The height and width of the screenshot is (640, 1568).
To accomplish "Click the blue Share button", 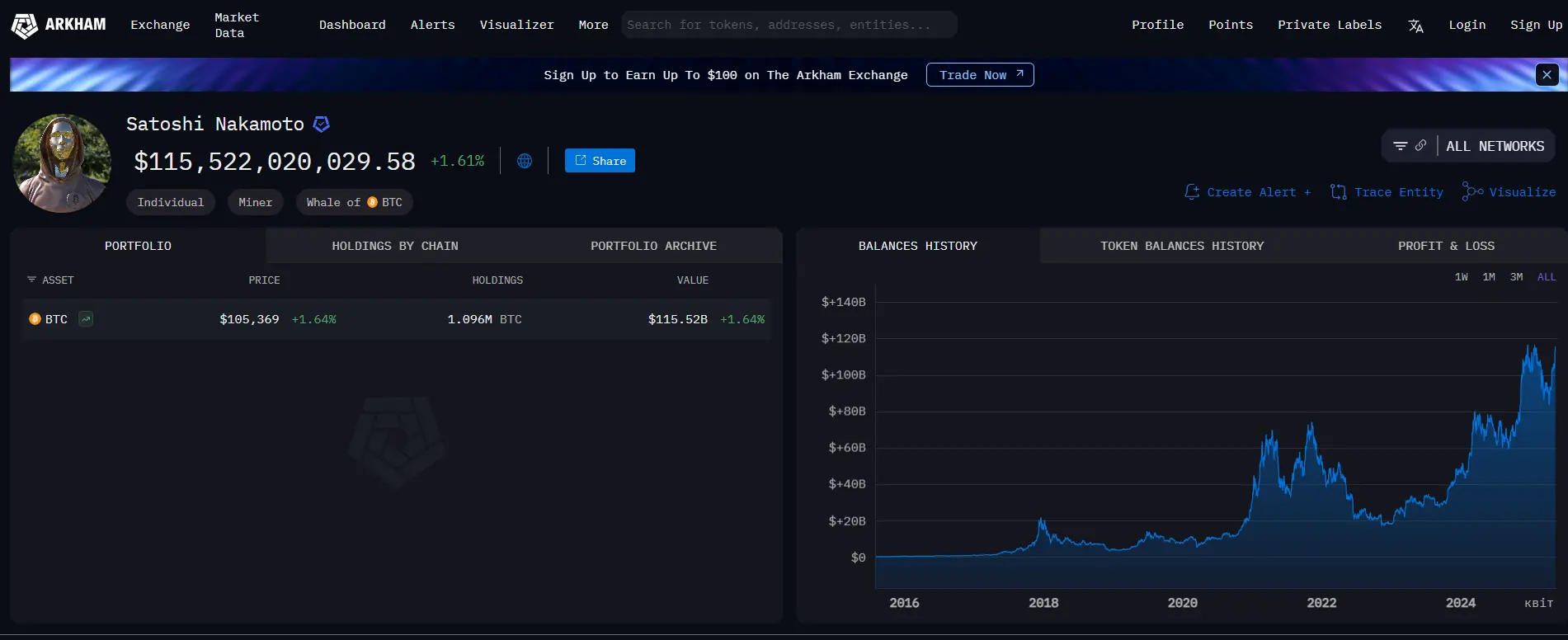I will point(600,161).
